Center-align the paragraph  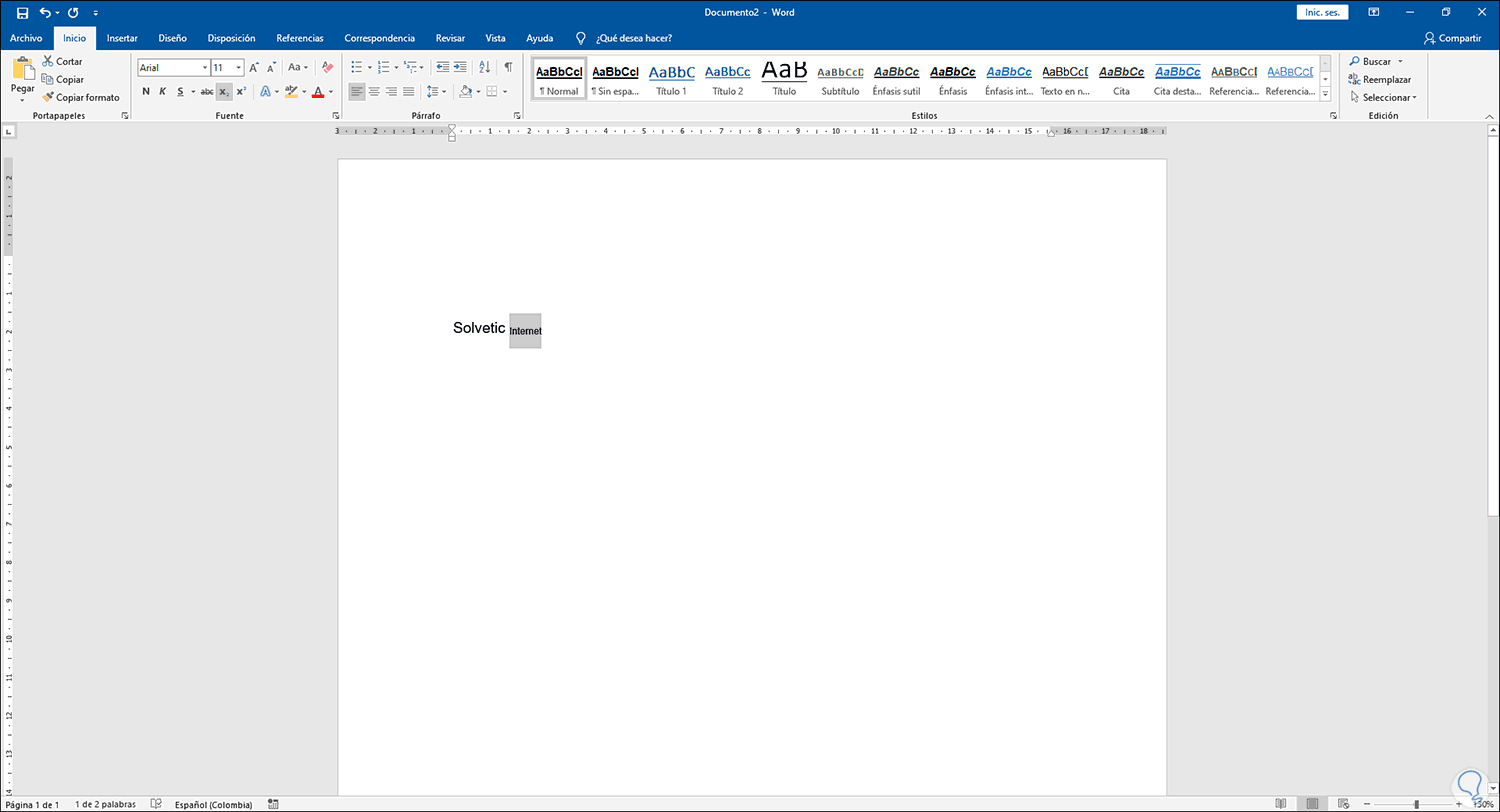click(x=374, y=91)
